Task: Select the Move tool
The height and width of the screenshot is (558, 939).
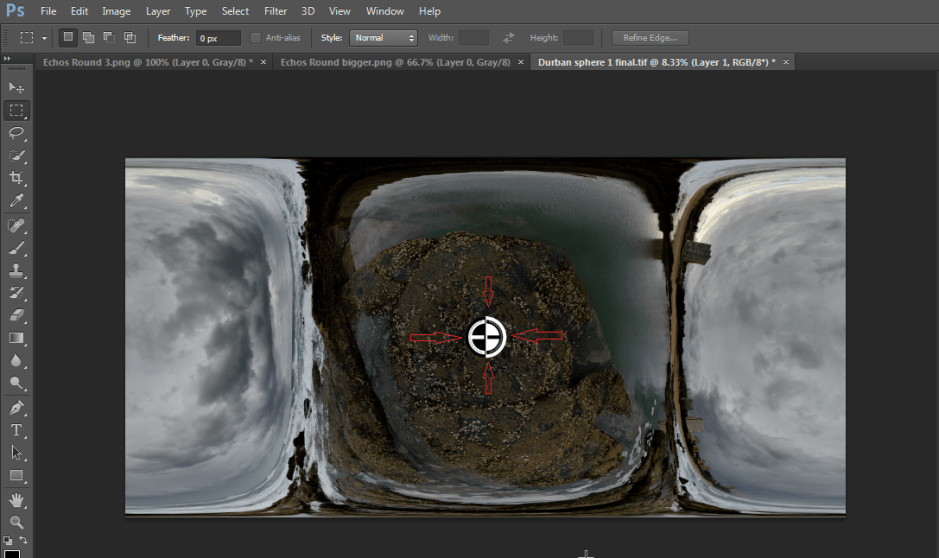Action: click(x=16, y=88)
